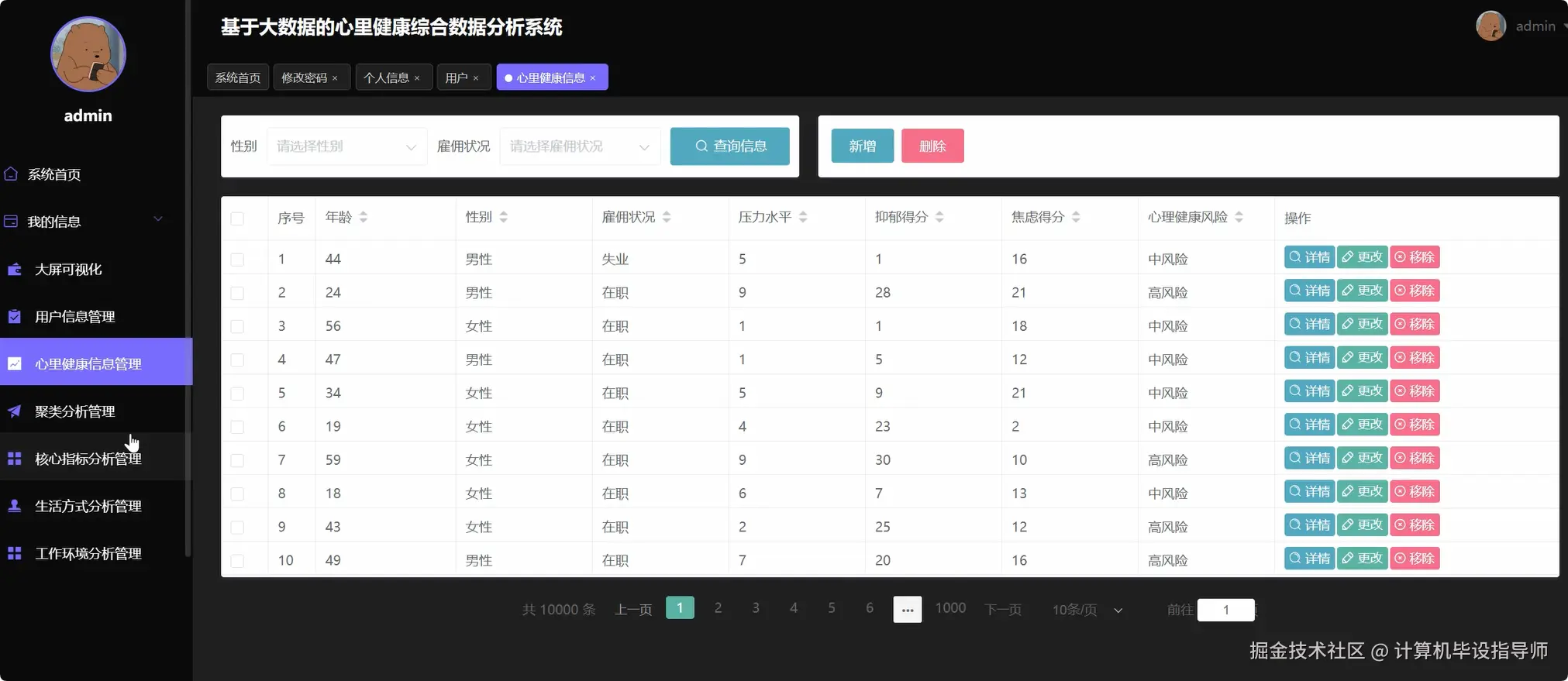
Task: Check the row 5 checkbox (age 34)
Action: (237, 394)
